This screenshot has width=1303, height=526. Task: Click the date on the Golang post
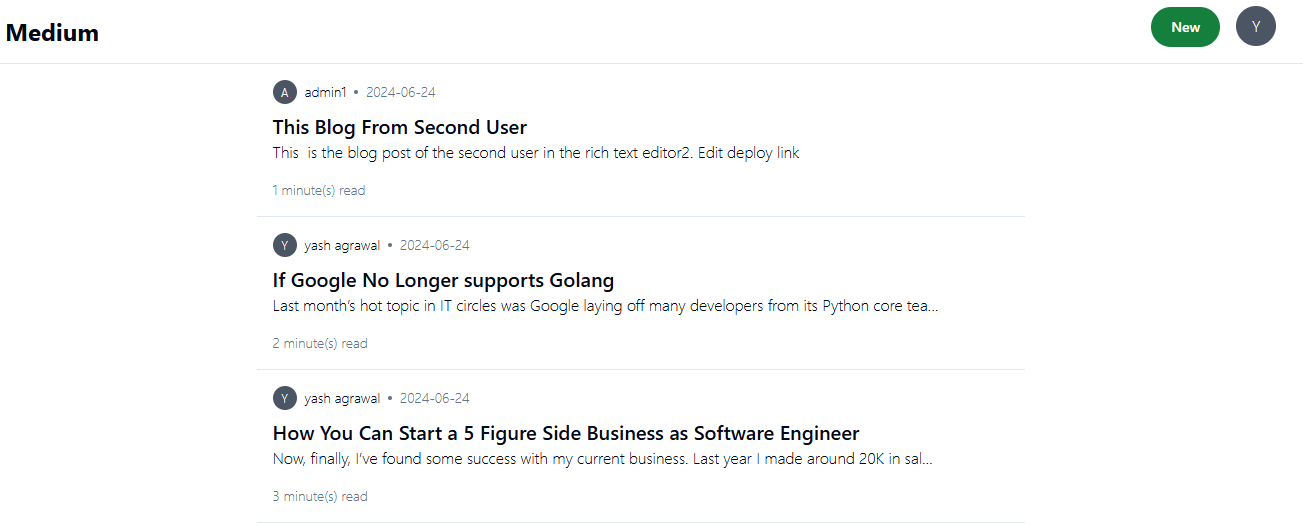(434, 245)
